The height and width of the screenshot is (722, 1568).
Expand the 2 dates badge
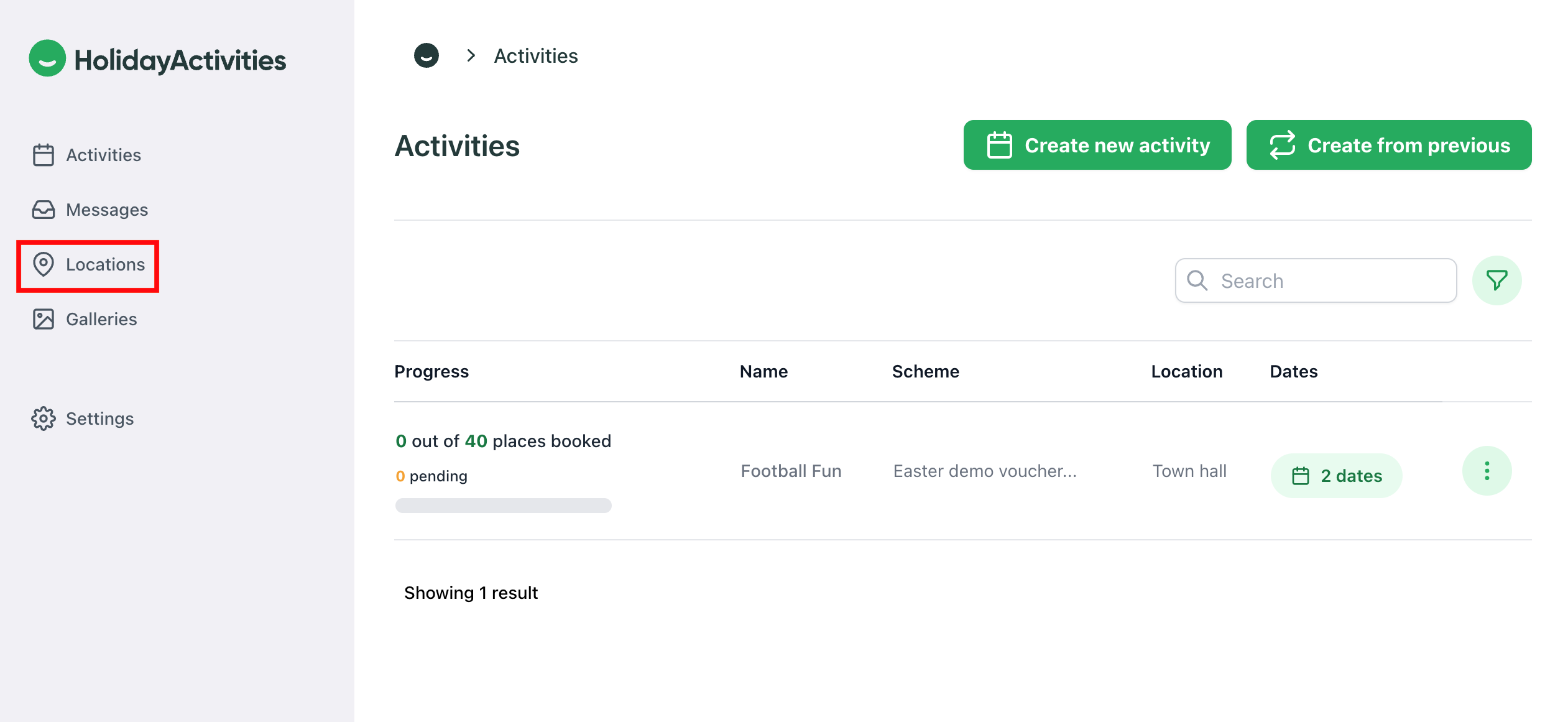(1337, 476)
